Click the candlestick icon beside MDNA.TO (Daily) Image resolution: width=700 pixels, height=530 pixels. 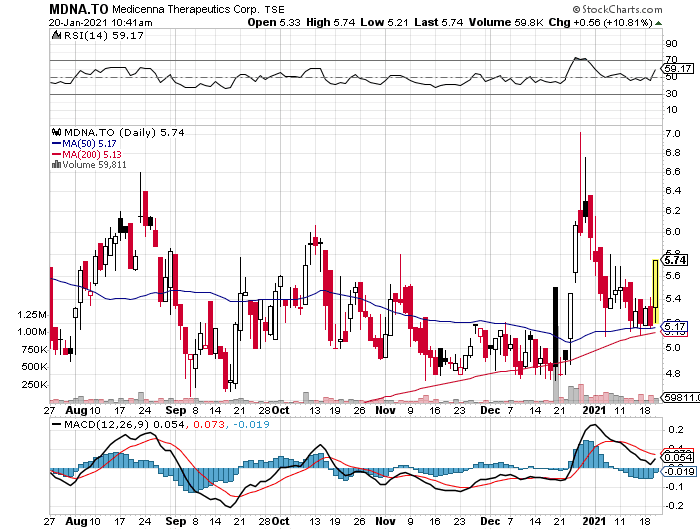pos(57,133)
